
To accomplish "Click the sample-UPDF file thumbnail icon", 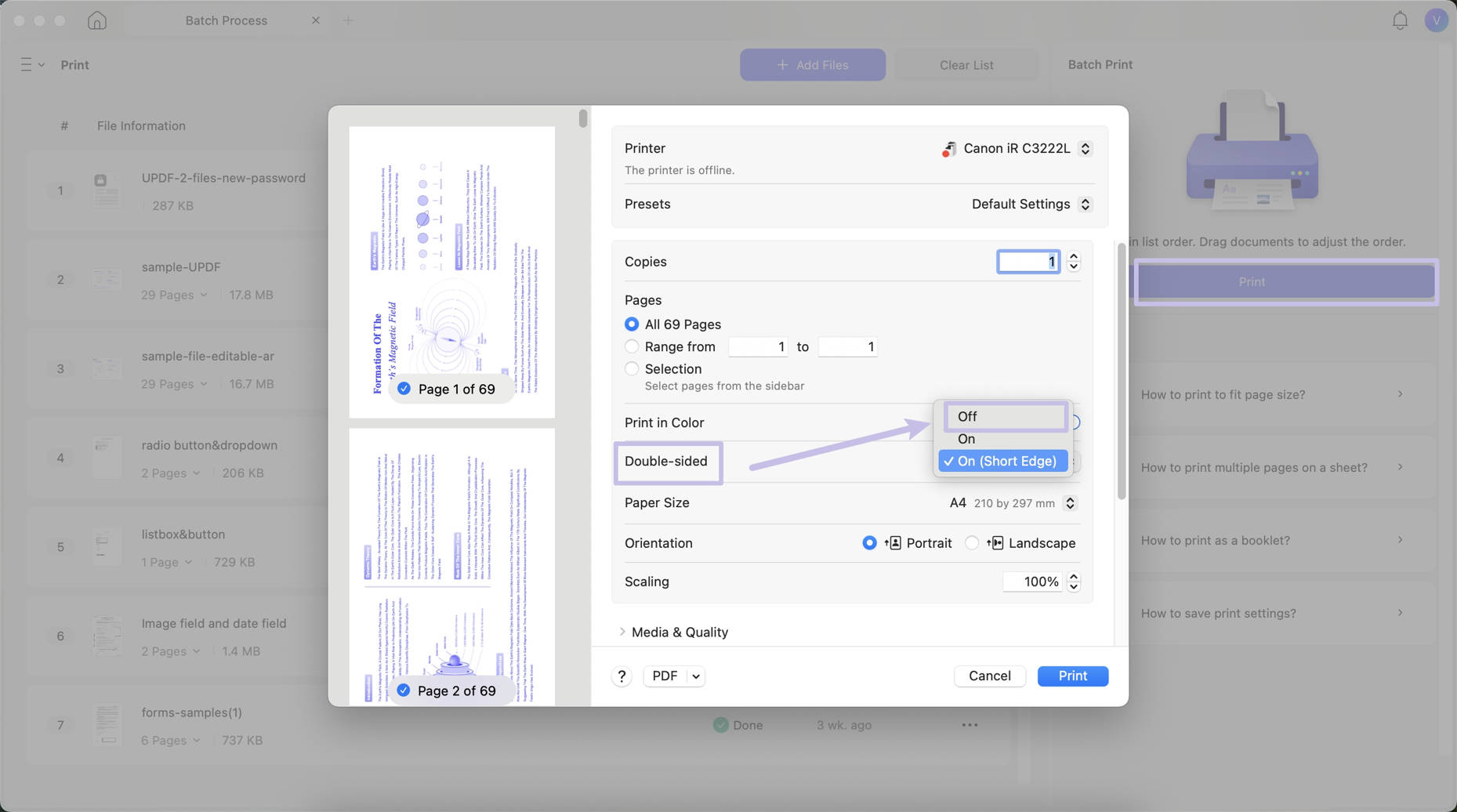I will pyautogui.click(x=107, y=280).
